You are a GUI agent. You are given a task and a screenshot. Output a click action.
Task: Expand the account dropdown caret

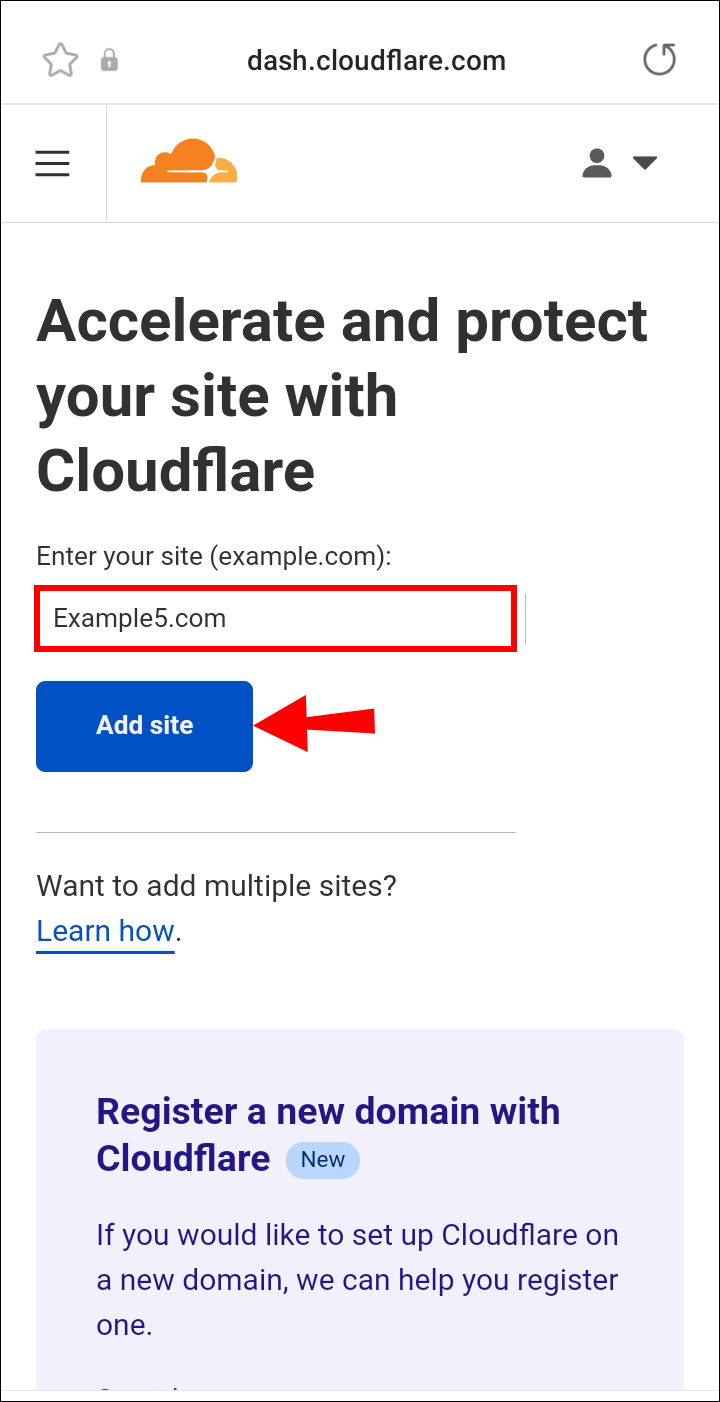645,163
